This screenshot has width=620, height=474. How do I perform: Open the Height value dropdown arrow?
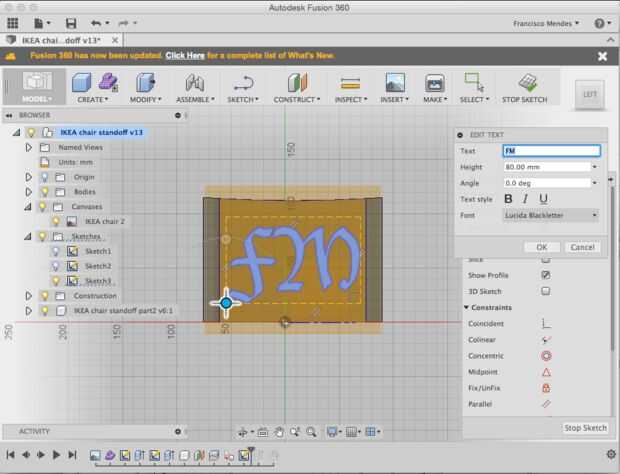tap(594, 167)
